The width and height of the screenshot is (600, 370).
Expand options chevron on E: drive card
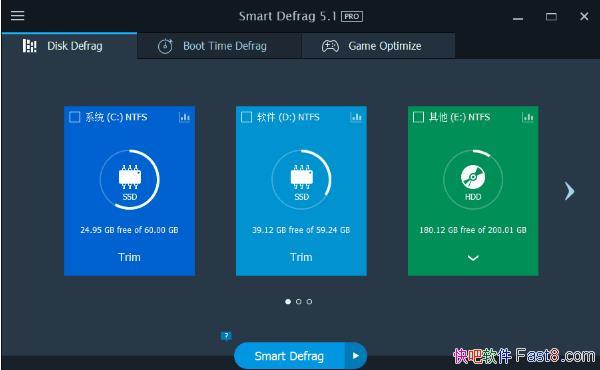473,258
